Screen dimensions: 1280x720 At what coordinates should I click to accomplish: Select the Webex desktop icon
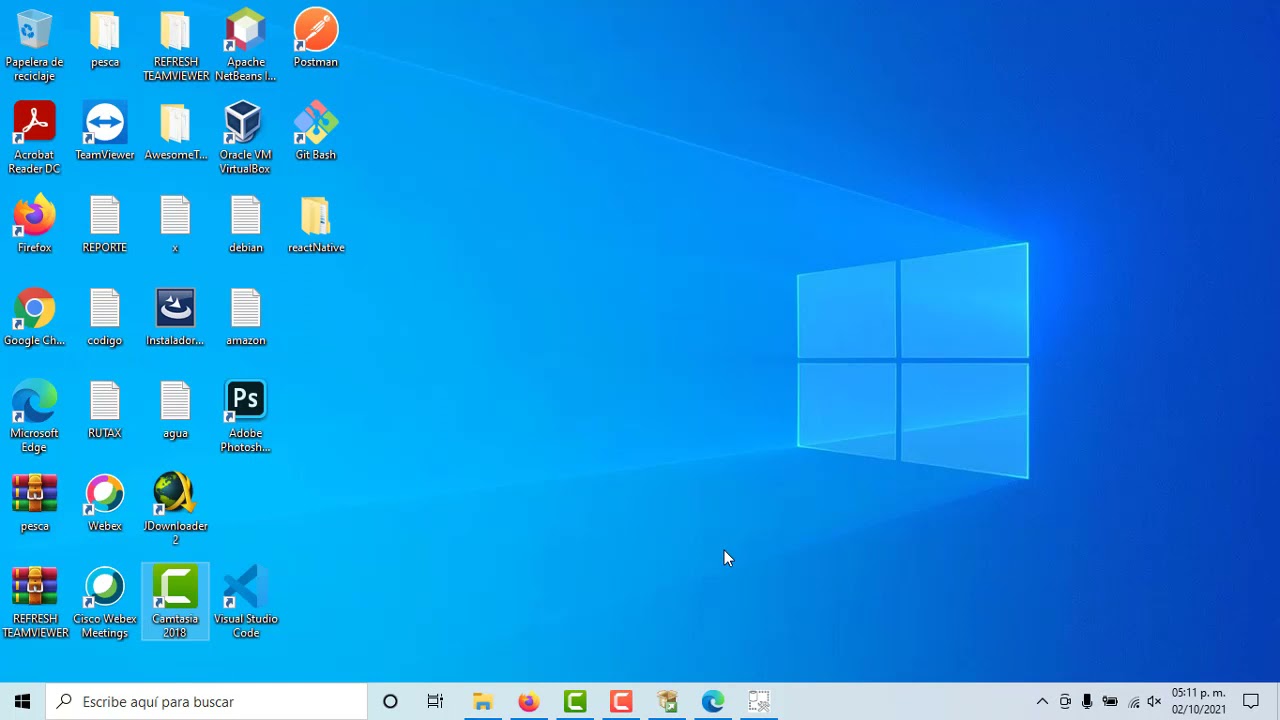pos(105,504)
